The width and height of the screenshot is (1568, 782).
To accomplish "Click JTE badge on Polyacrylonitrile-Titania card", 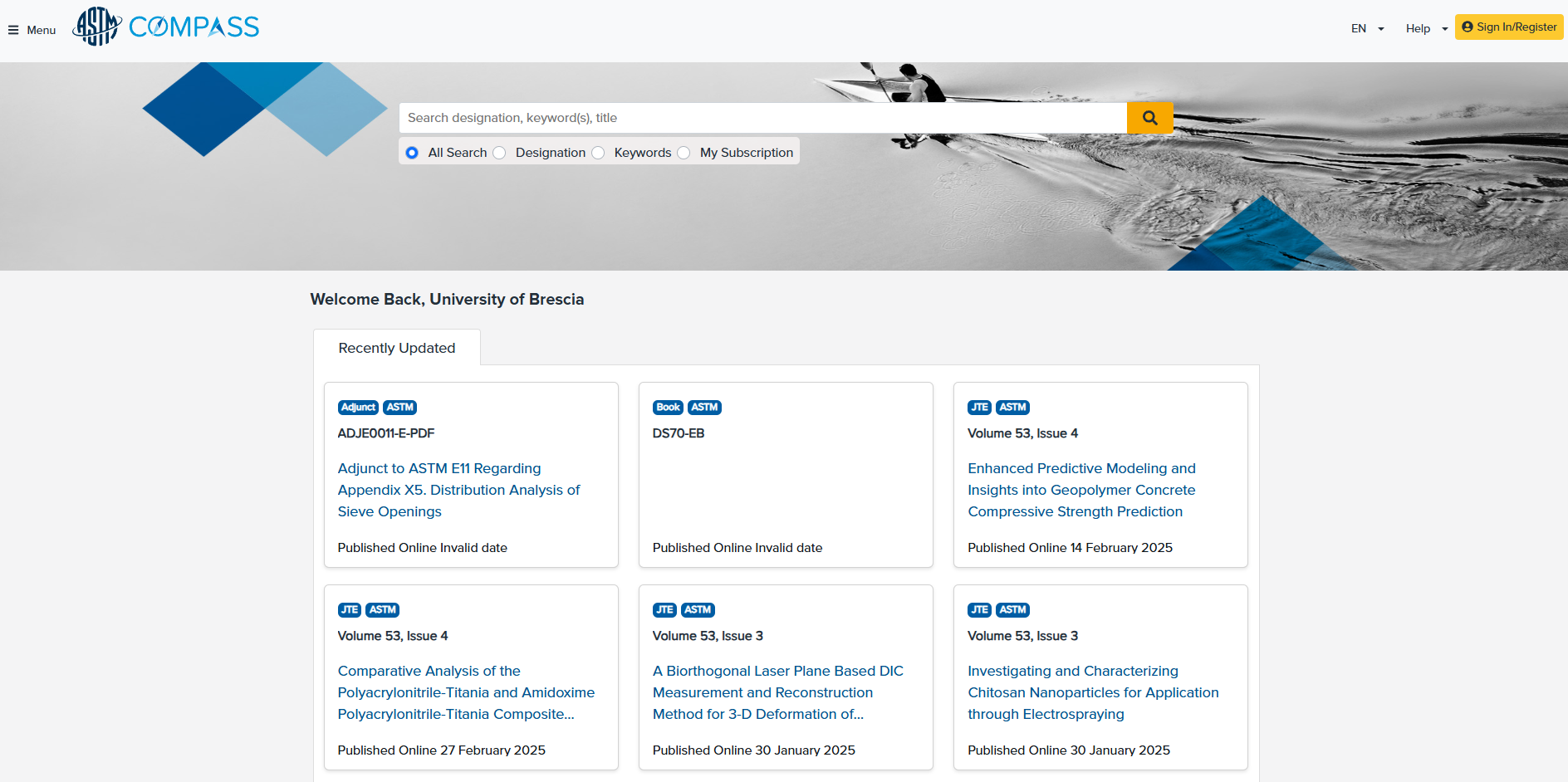I will pos(350,610).
